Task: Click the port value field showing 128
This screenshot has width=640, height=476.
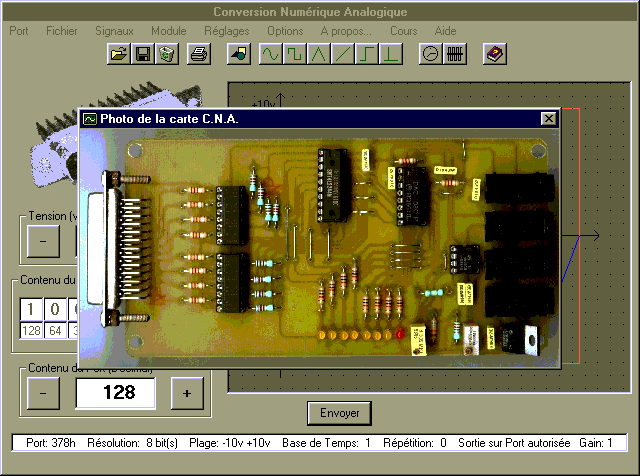Action: click(116, 393)
